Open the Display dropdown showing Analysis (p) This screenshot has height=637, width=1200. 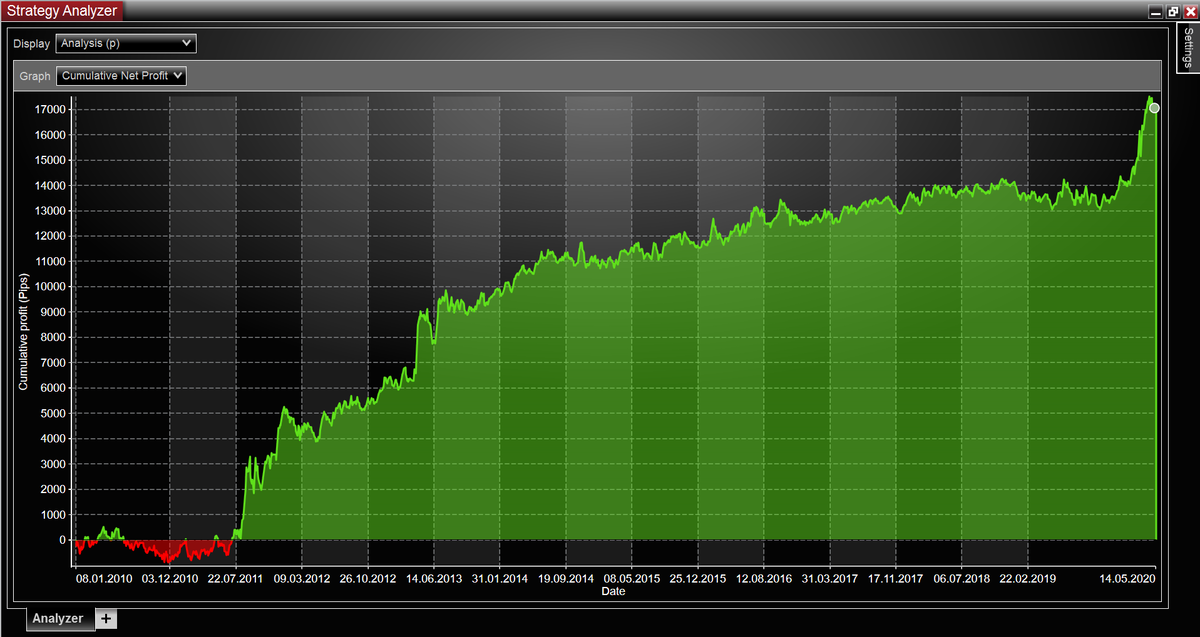click(x=126, y=44)
